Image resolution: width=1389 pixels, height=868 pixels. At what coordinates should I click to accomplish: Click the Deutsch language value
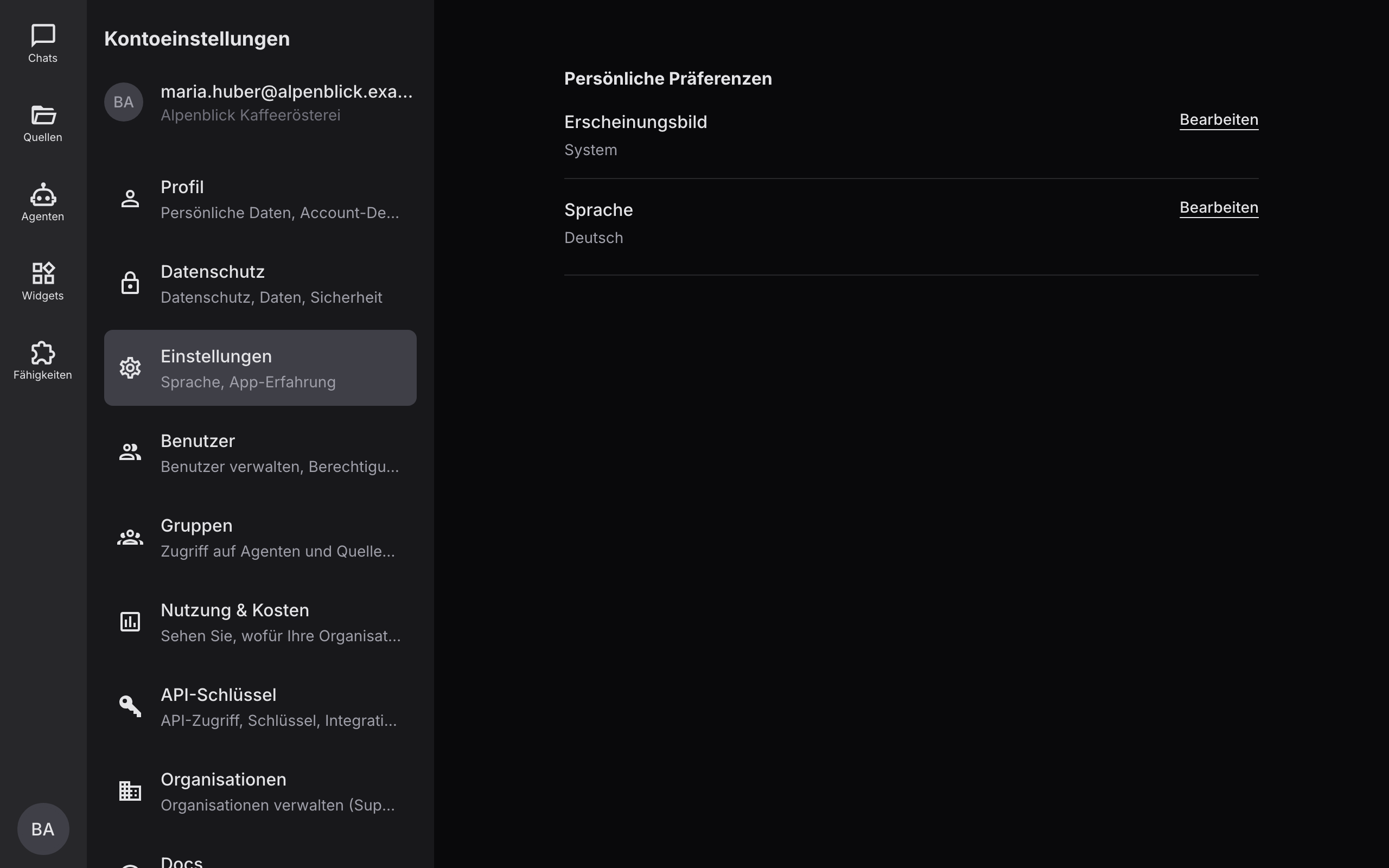coord(594,238)
